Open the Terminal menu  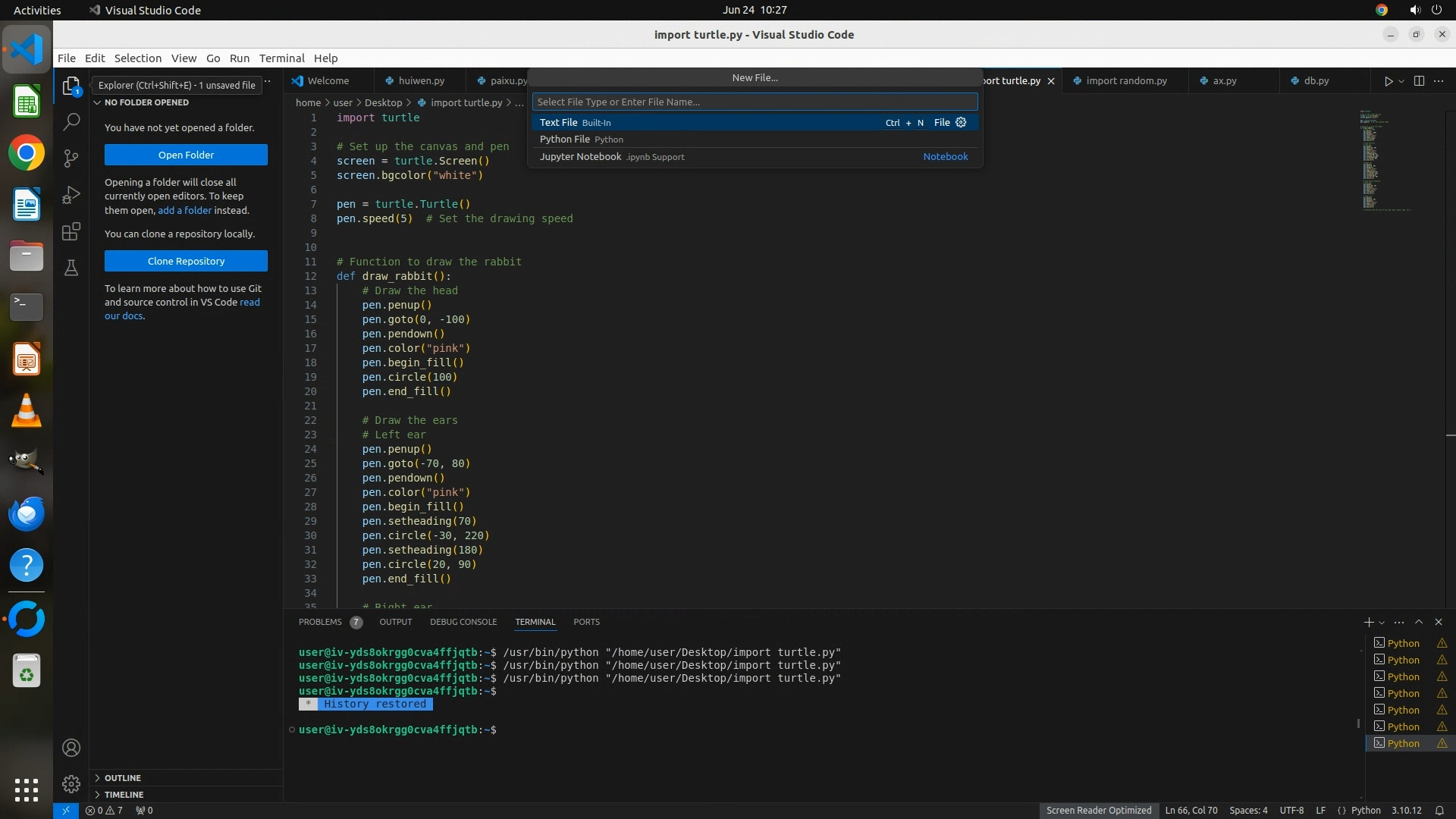click(x=281, y=58)
